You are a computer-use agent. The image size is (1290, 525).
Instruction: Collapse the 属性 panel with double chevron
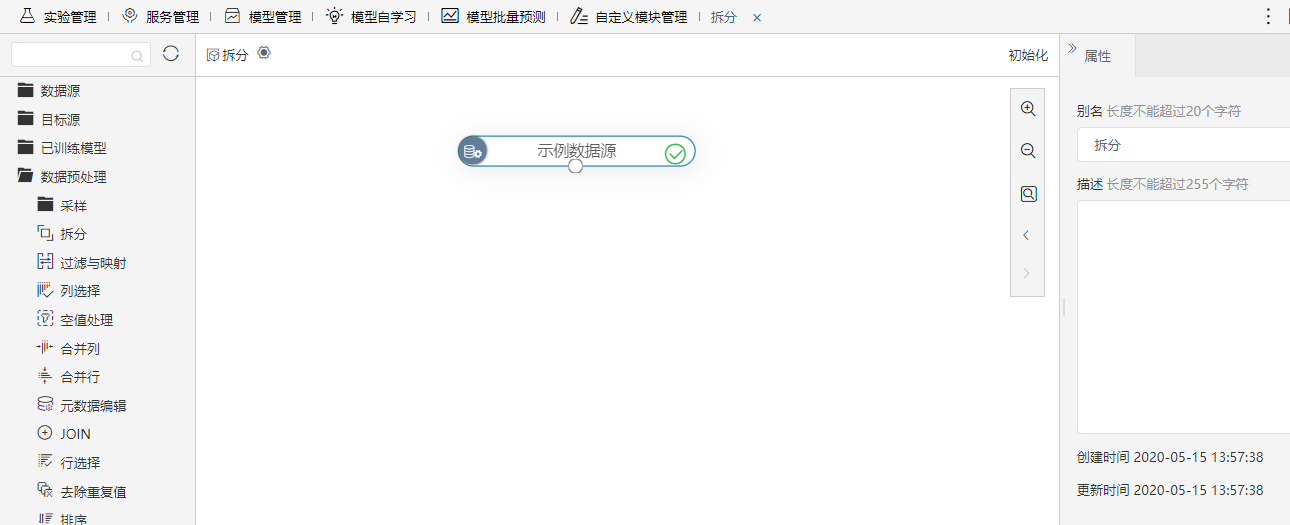pos(1072,48)
